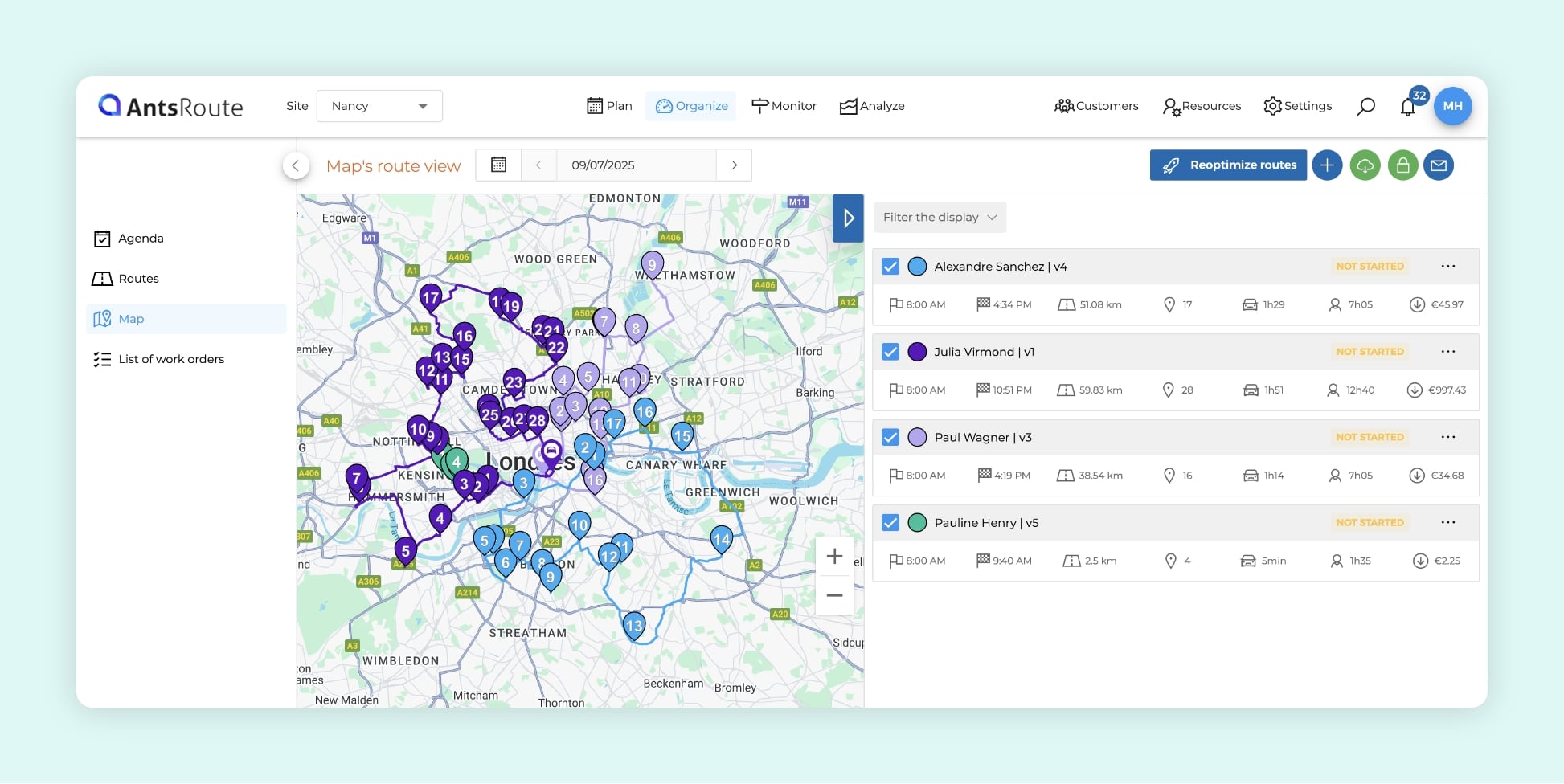
Task: Expand the Filter the display dropdown
Action: click(940, 218)
